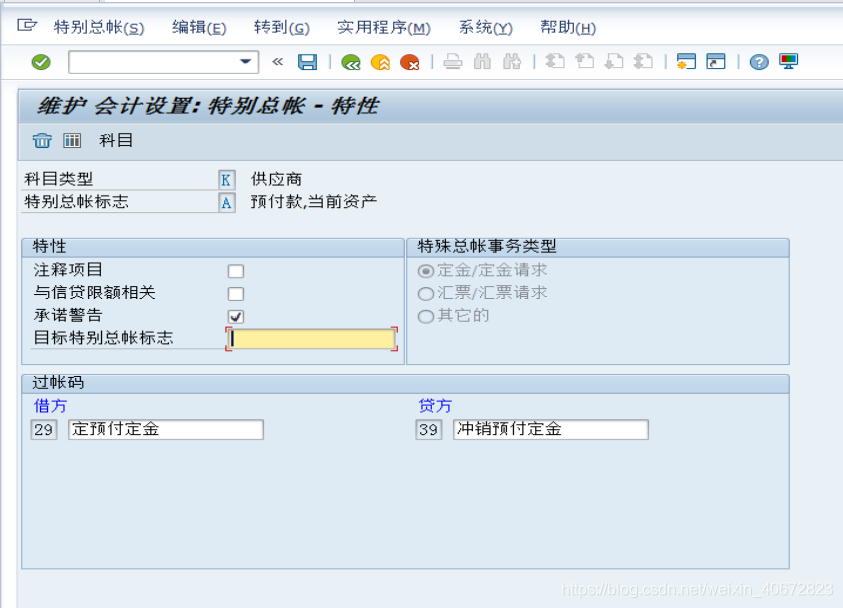Viewport: 843px width, 608px height.
Task: Open the 实用程序(M) menu
Action: click(384, 27)
